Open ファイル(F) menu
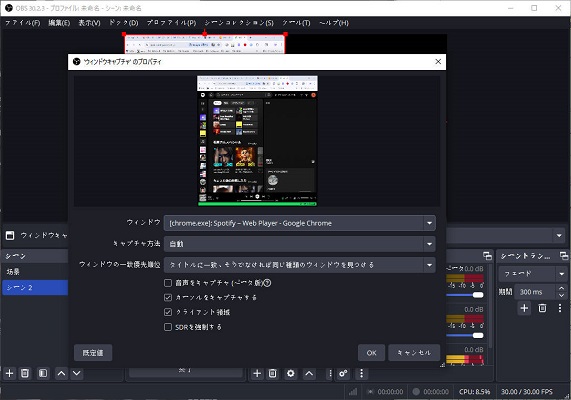 [x=23, y=23]
